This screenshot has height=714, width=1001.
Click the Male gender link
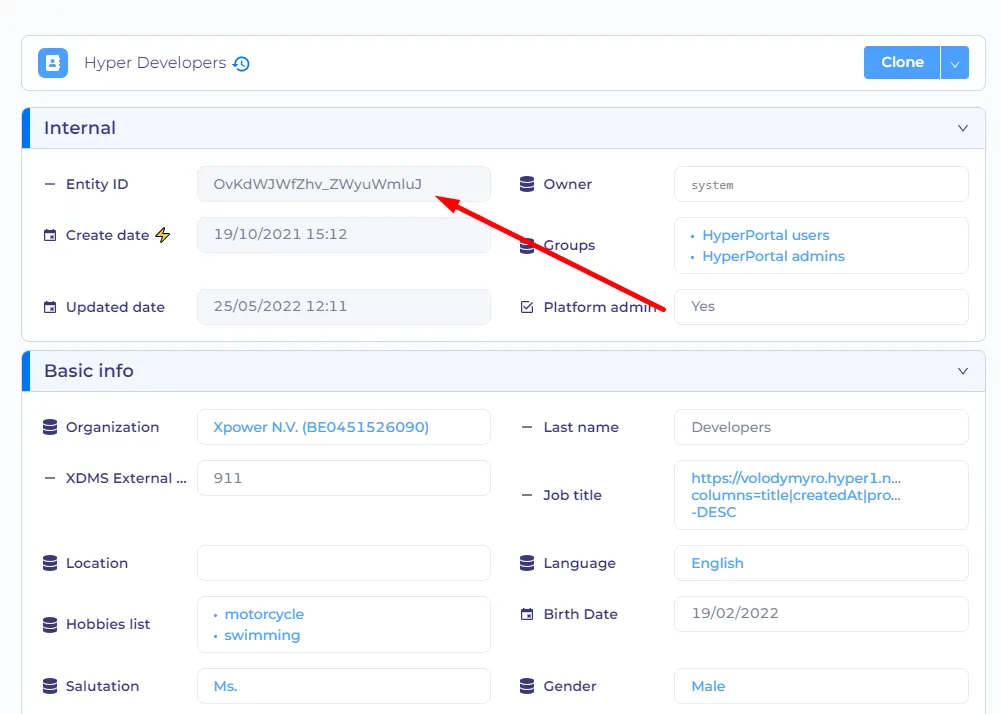pos(708,686)
